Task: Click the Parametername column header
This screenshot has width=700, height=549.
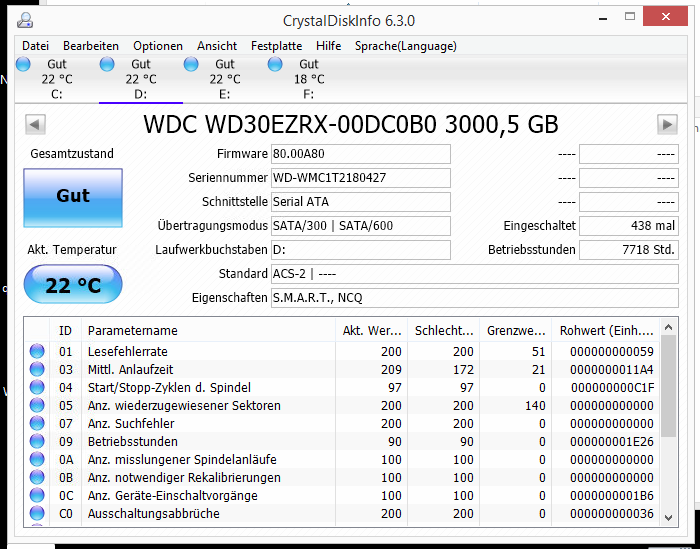Action: coord(208,330)
